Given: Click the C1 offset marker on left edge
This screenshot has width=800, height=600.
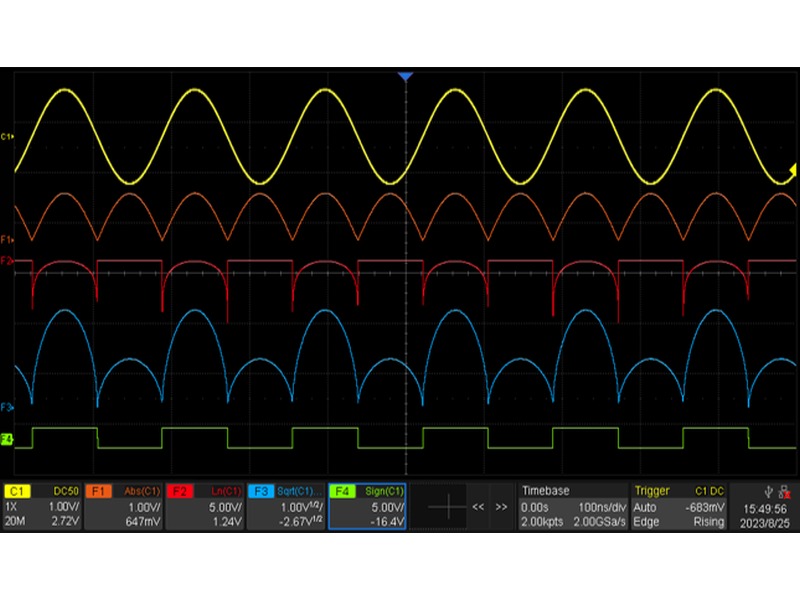Looking at the screenshot, I should pyautogui.click(x=7, y=135).
